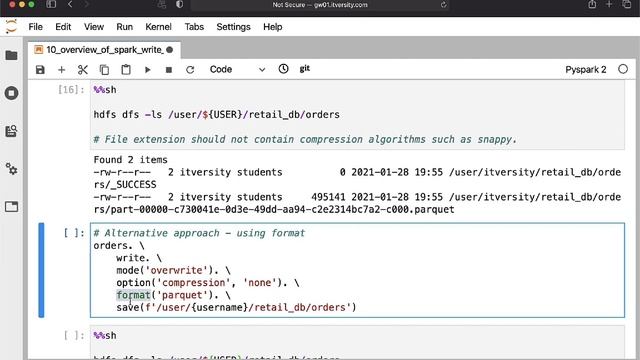This screenshot has height=360, width=640.
Task: Click the 'format' word in code cell
Action: pyautogui.click(x=133, y=295)
